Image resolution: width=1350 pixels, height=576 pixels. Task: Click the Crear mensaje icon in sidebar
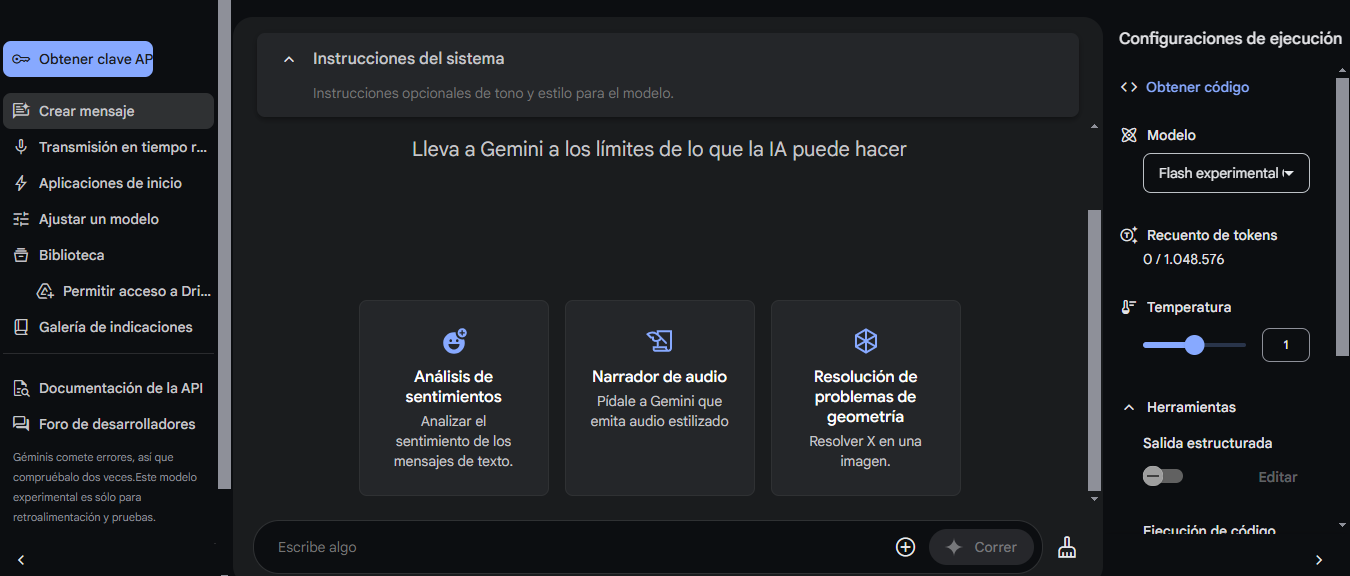point(21,111)
